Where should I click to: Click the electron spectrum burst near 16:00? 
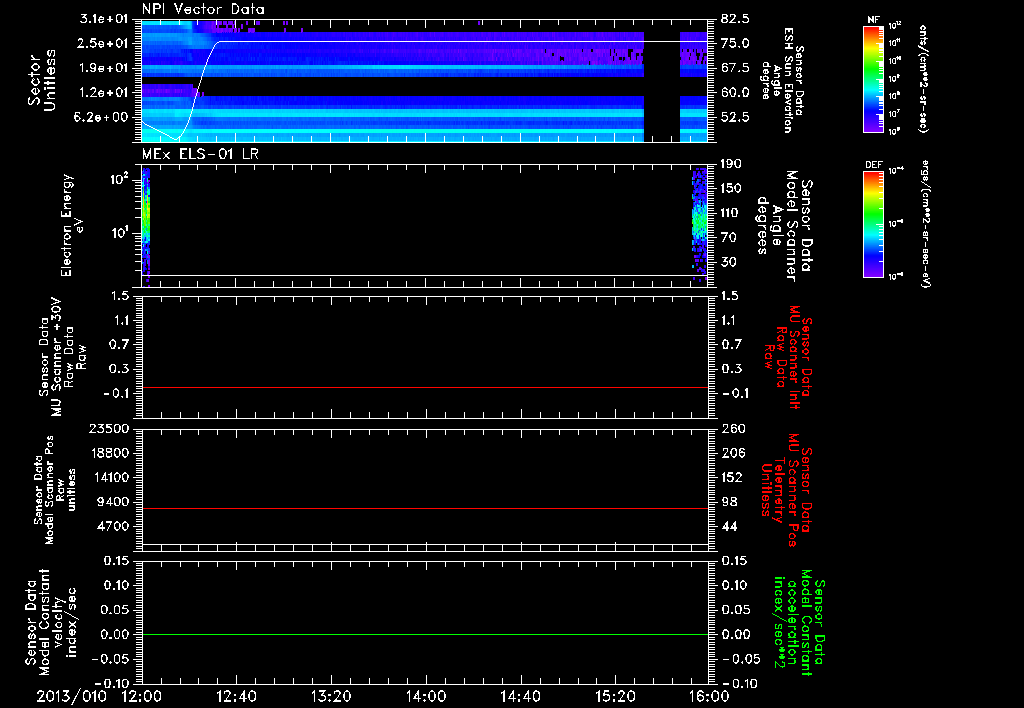click(699, 224)
